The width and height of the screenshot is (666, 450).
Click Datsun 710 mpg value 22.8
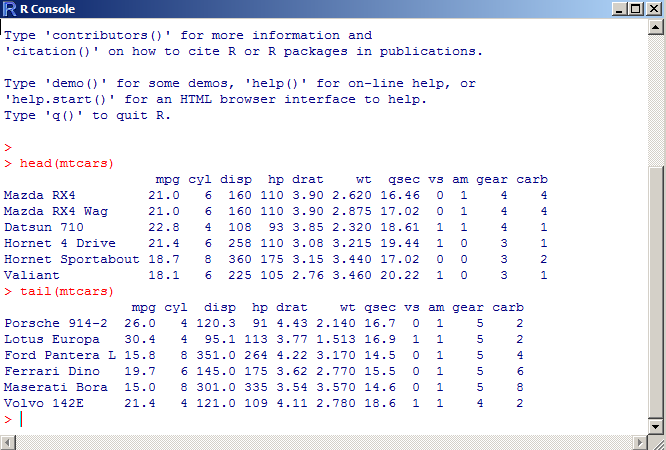164,227
